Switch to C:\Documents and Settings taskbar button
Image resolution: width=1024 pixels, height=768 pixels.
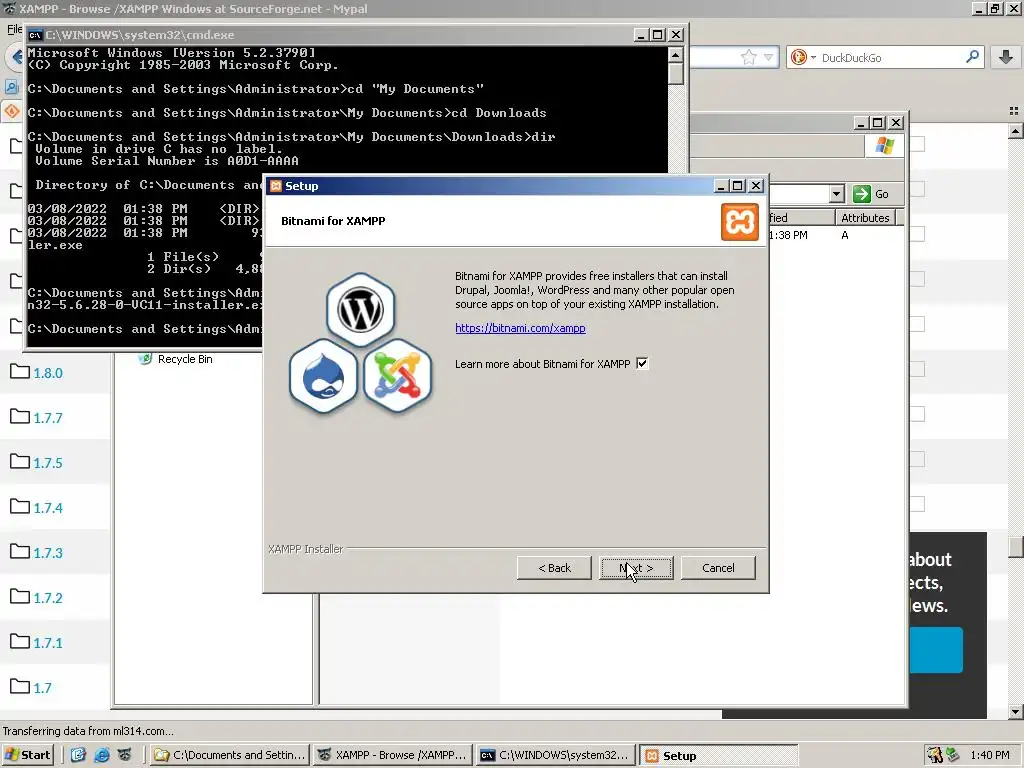pos(229,755)
